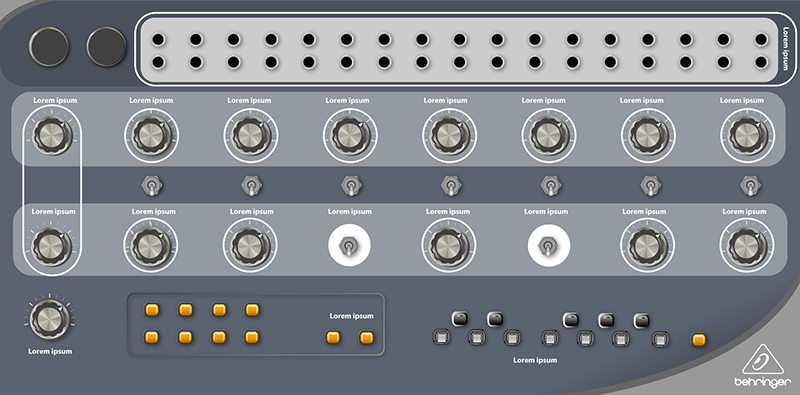Adjust the third knob in the top knob row
Image resolution: width=800 pixels, height=395 pixels.
[251, 136]
